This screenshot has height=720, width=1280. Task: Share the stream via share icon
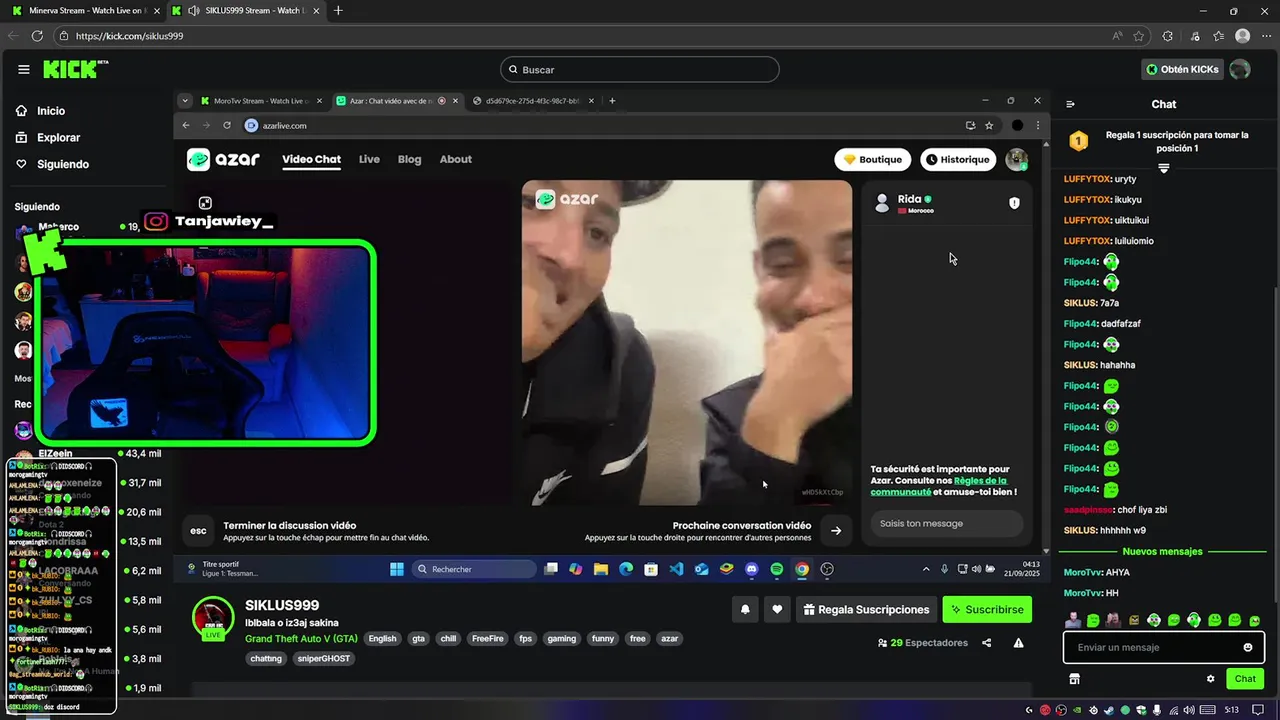point(987,643)
